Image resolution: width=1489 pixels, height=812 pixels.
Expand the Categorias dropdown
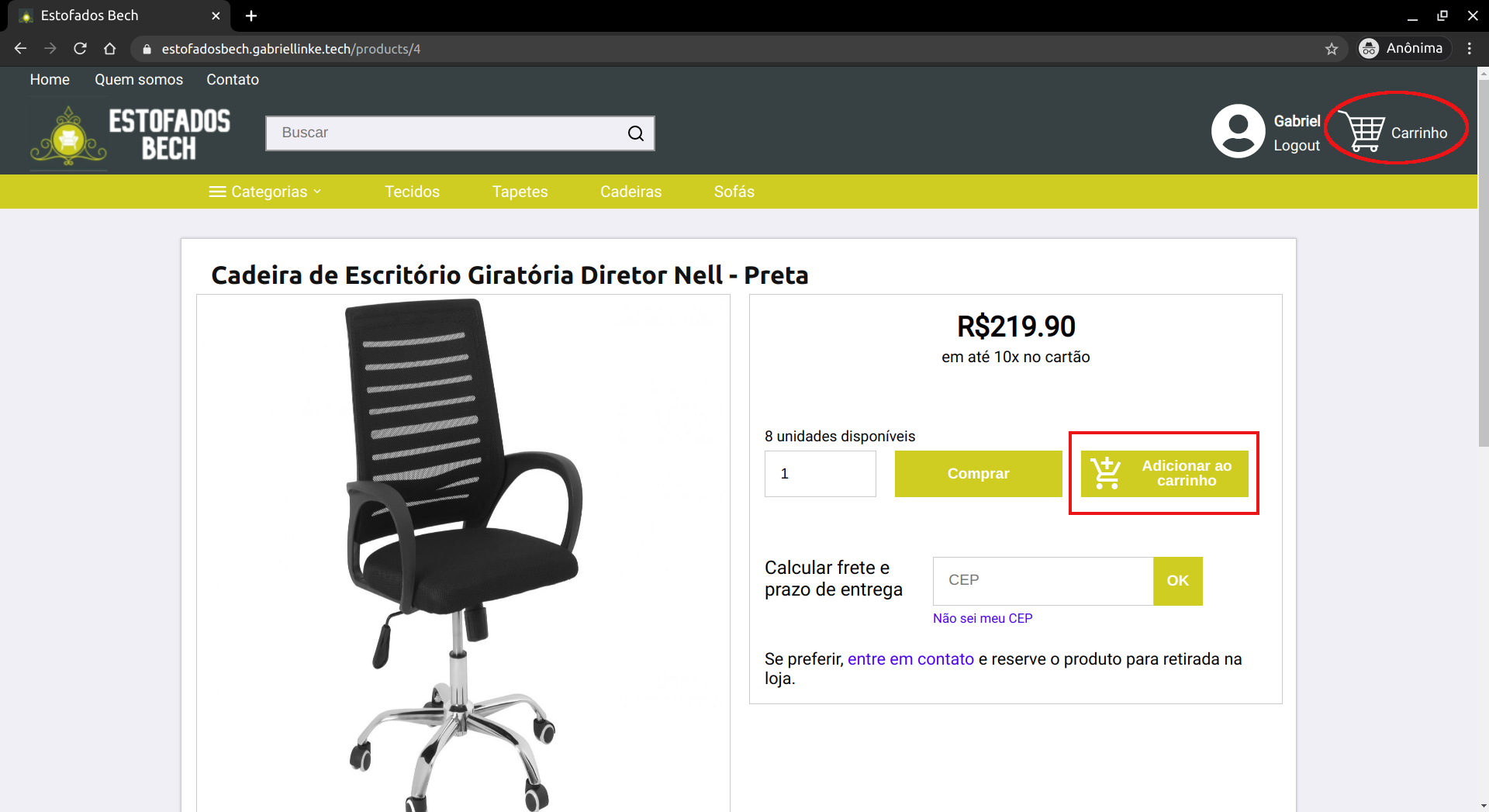pos(265,192)
